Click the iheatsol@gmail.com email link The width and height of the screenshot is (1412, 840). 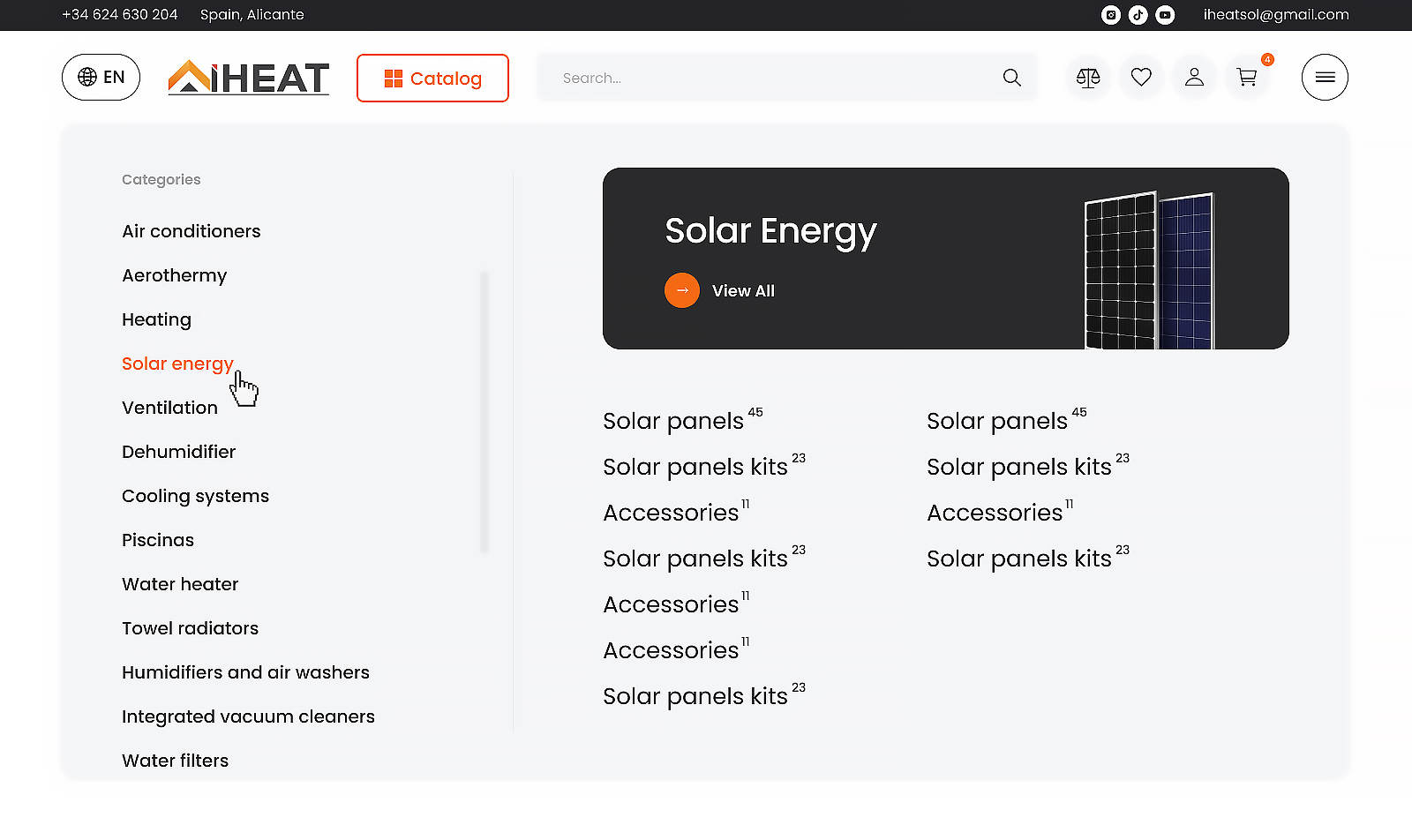pyautogui.click(x=1275, y=15)
